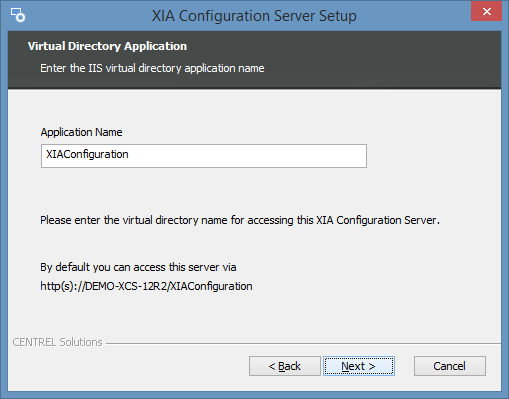Click the http(s)://DEMO-XCS-12R2/XIAConfiguration URL text

tap(146, 286)
